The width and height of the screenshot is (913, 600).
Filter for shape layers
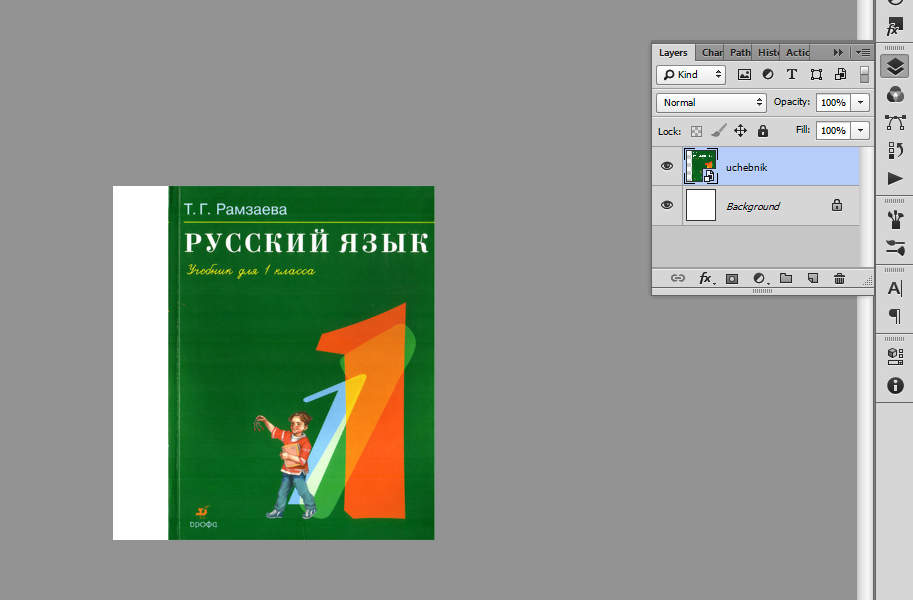pos(816,74)
